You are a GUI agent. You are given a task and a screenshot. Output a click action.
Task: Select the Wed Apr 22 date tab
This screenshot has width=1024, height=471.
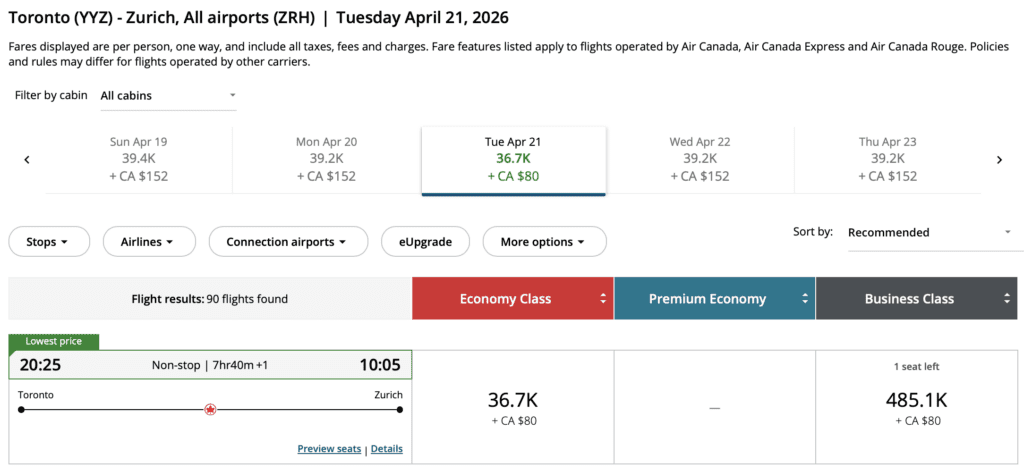click(x=700, y=159)
